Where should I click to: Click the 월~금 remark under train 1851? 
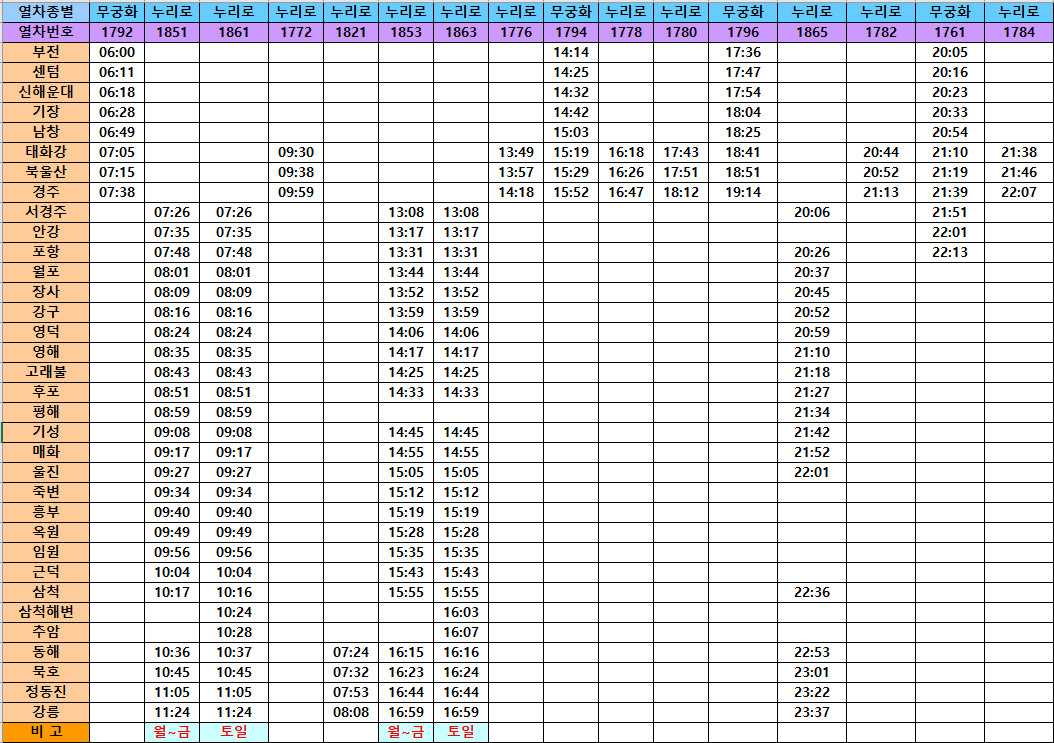coord(172,732)
